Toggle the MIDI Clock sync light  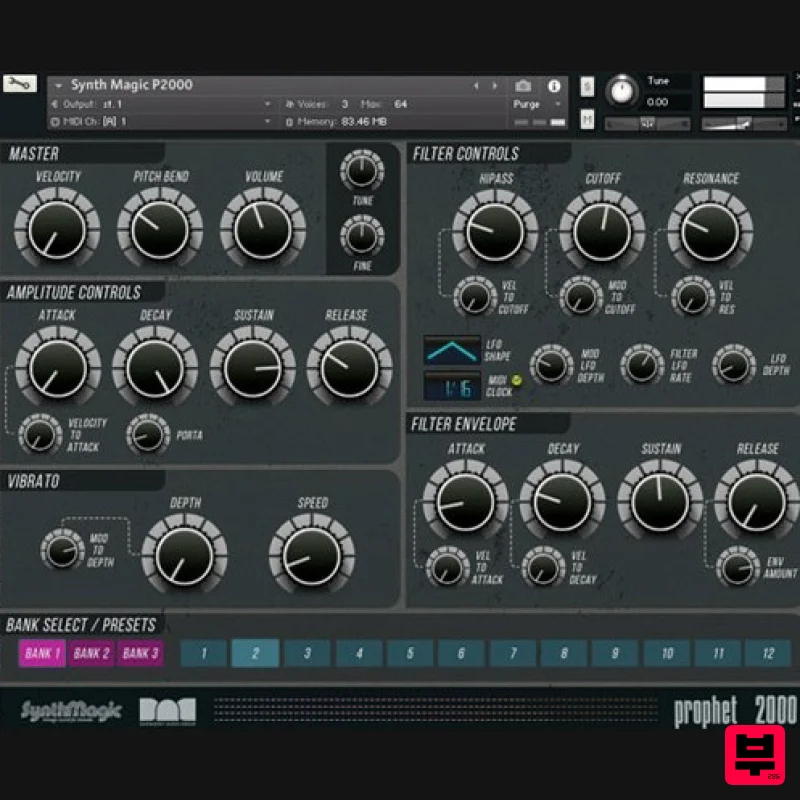pyautogui.click(x=516, y=380)
